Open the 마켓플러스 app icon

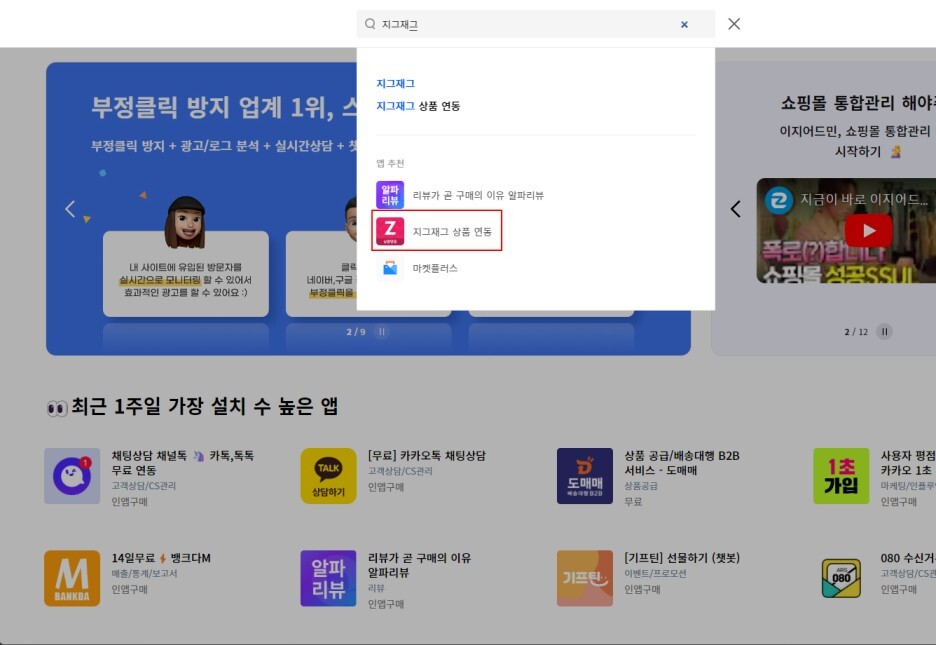tap(390, 268)
